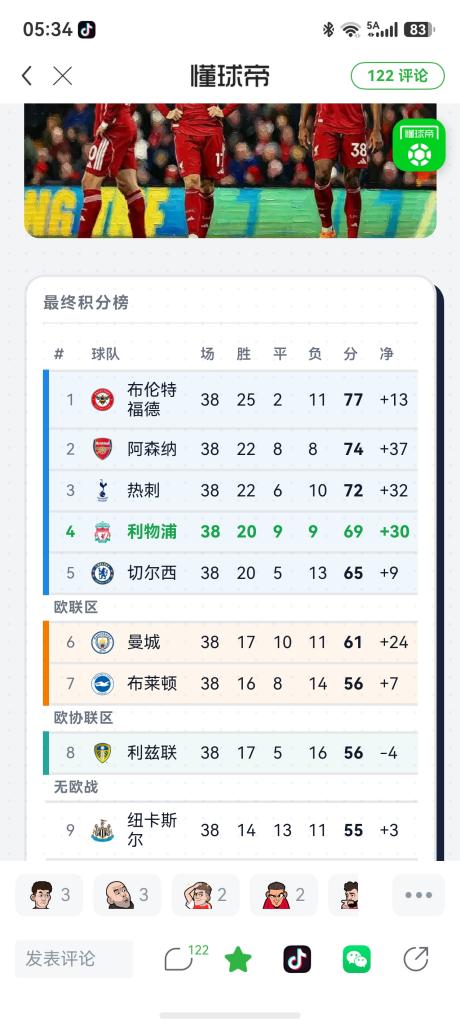Image resolution: width=460 pixels, height=1026 pixels.
Task: Toggle the green star favorite icon
Action: (x=238, y=959)
